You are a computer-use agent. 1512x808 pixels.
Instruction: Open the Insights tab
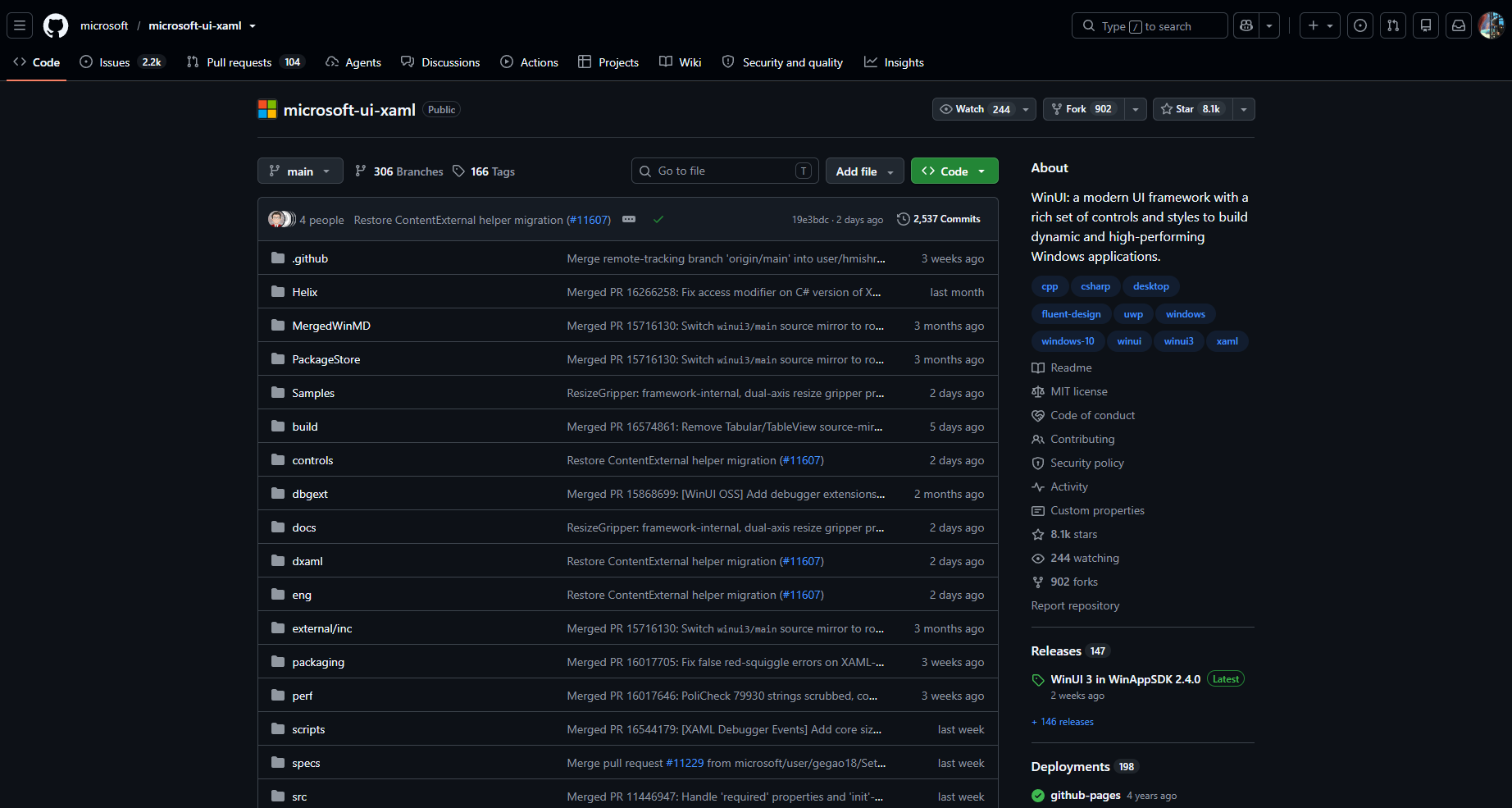(x=894, y=62)
